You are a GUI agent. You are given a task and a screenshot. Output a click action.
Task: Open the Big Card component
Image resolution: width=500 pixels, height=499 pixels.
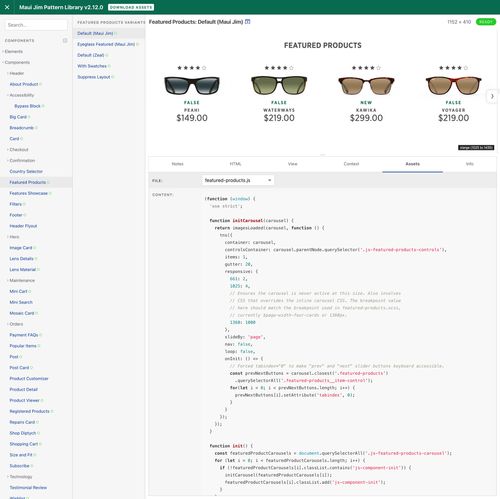18,117
